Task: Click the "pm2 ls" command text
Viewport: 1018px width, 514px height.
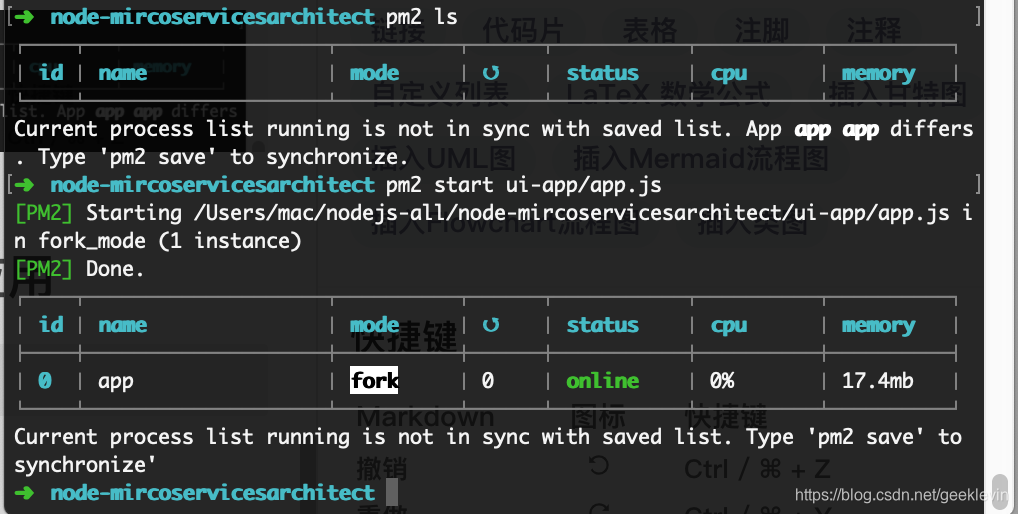Action: [x=421, y=17]
